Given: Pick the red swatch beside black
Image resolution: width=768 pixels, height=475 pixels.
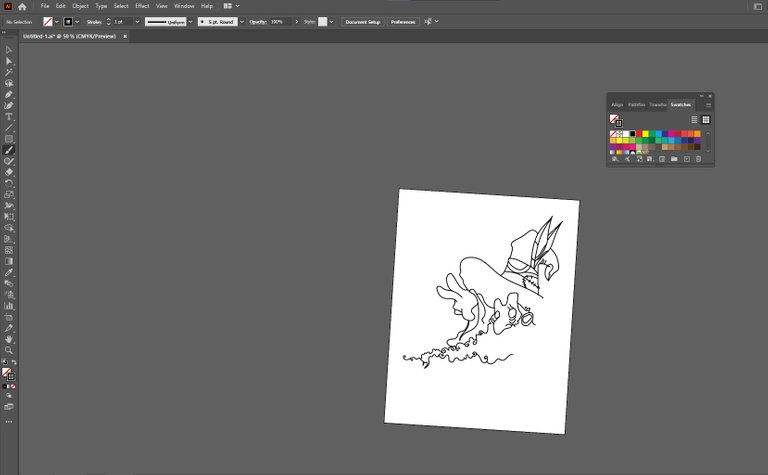Looking at the screenshot, I should [x=639, y=134].
